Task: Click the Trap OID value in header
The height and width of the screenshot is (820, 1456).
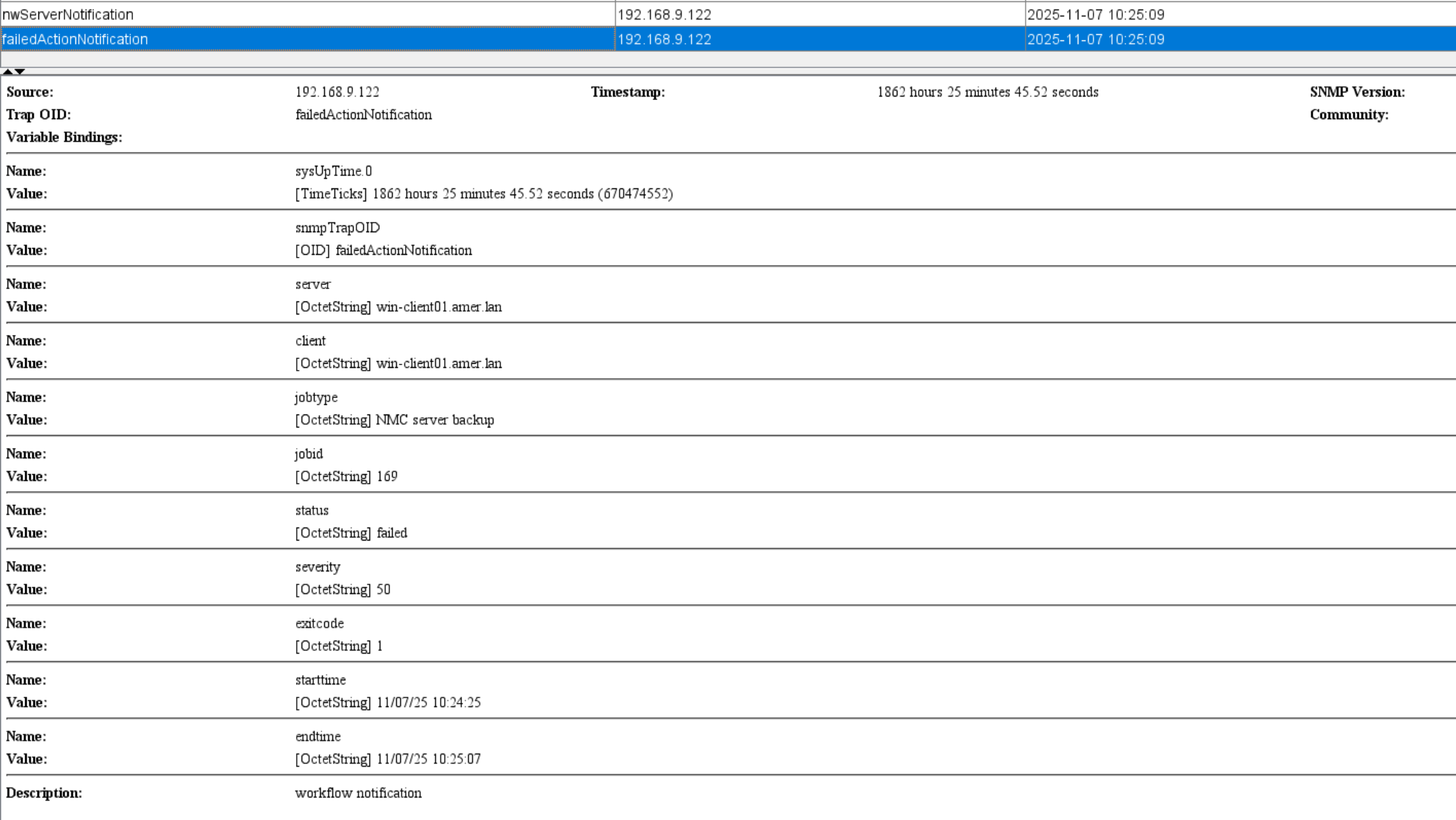Action: [363, 114]
